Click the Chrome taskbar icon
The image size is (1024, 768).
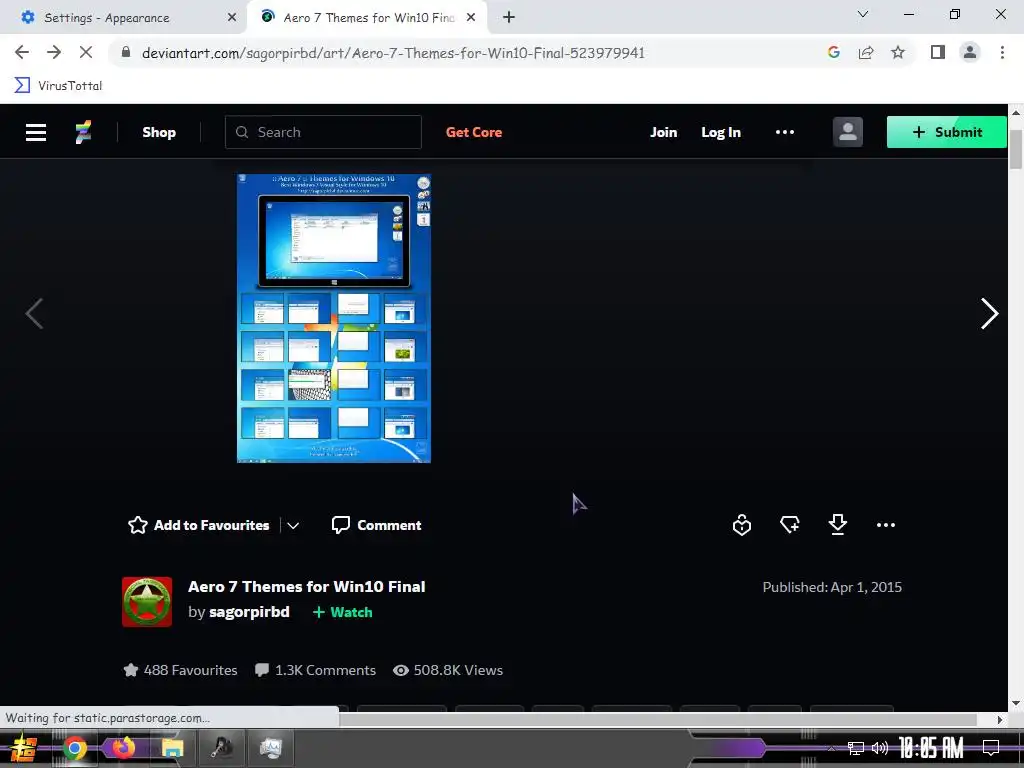[x=74, y=748]
